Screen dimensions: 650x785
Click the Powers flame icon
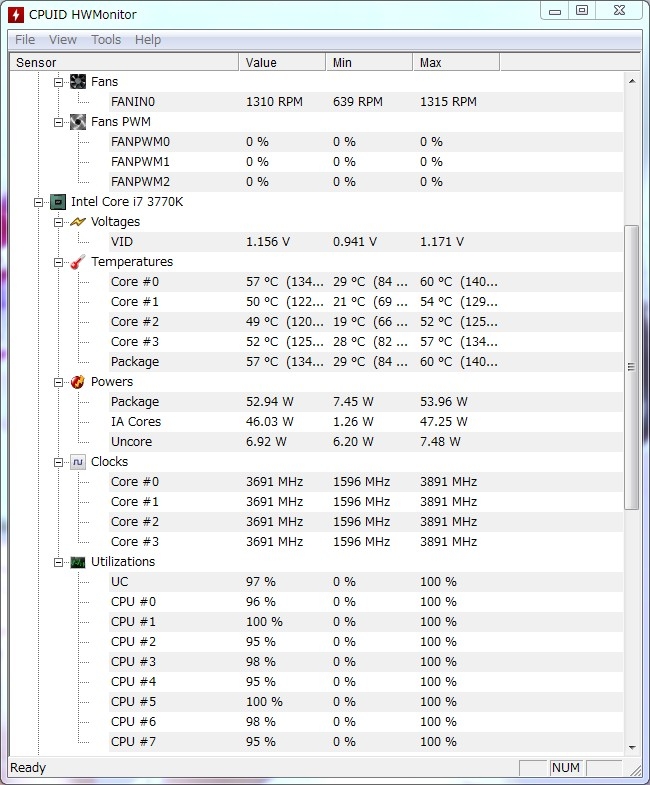(78, 382)
